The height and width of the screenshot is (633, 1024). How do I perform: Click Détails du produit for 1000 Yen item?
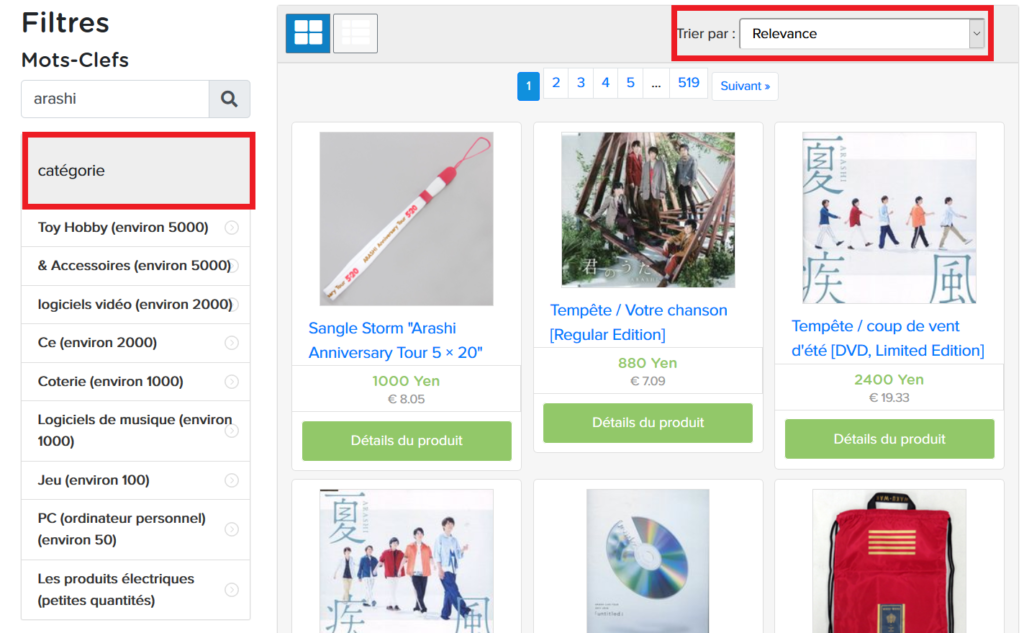(406, 441)
